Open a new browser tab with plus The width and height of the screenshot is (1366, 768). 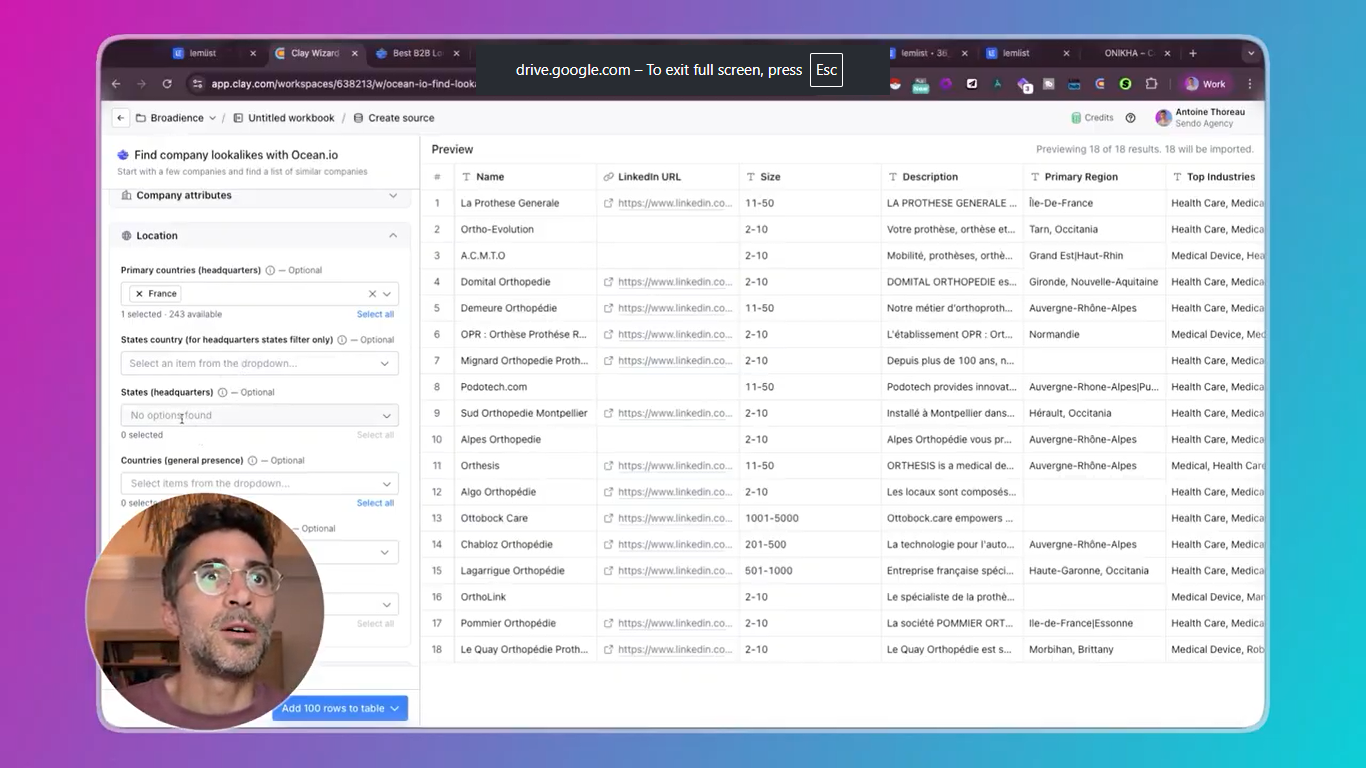point(1193,53)
